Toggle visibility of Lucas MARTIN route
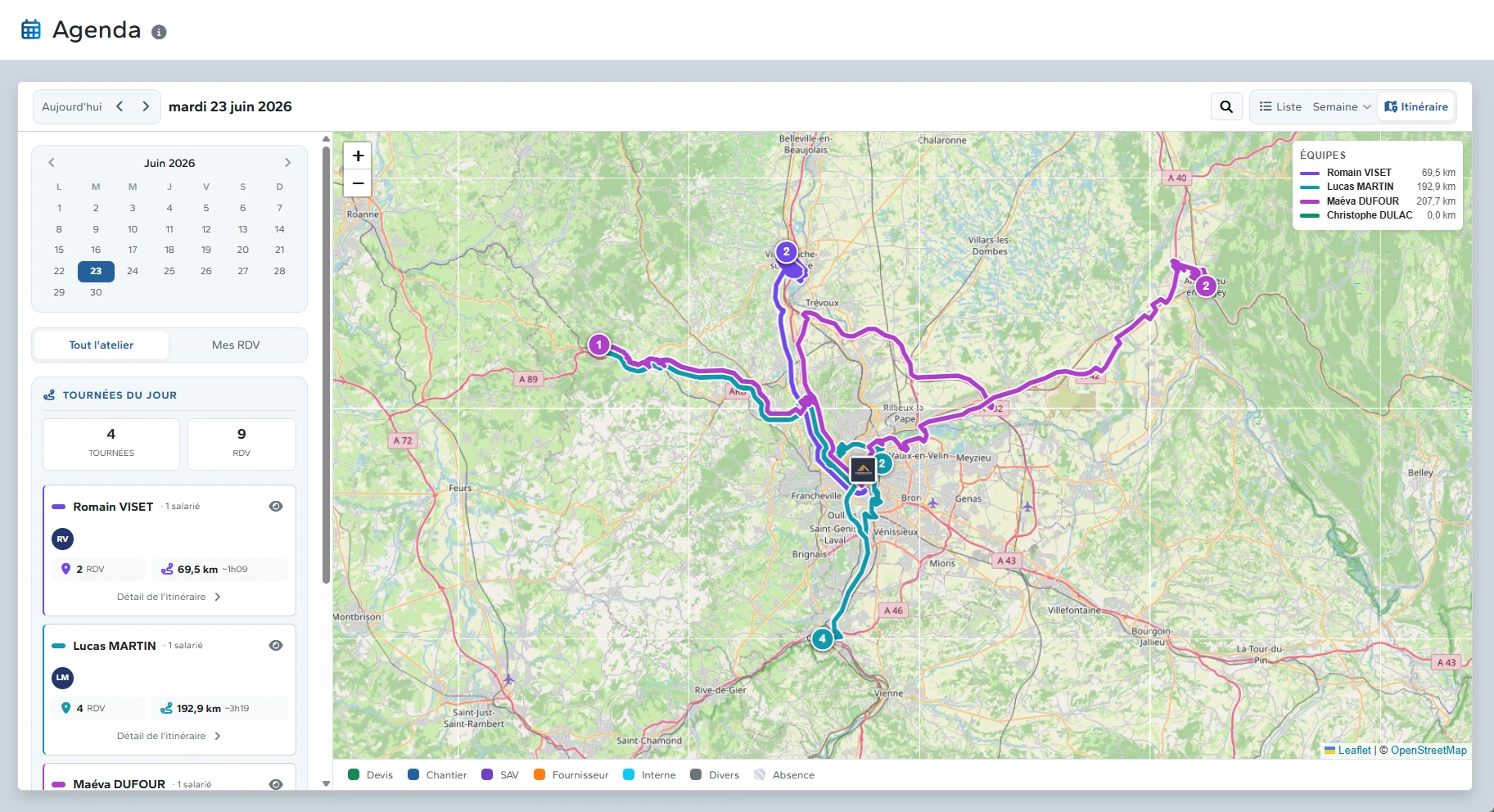The image size is (1494, 812). pos(276,645)
